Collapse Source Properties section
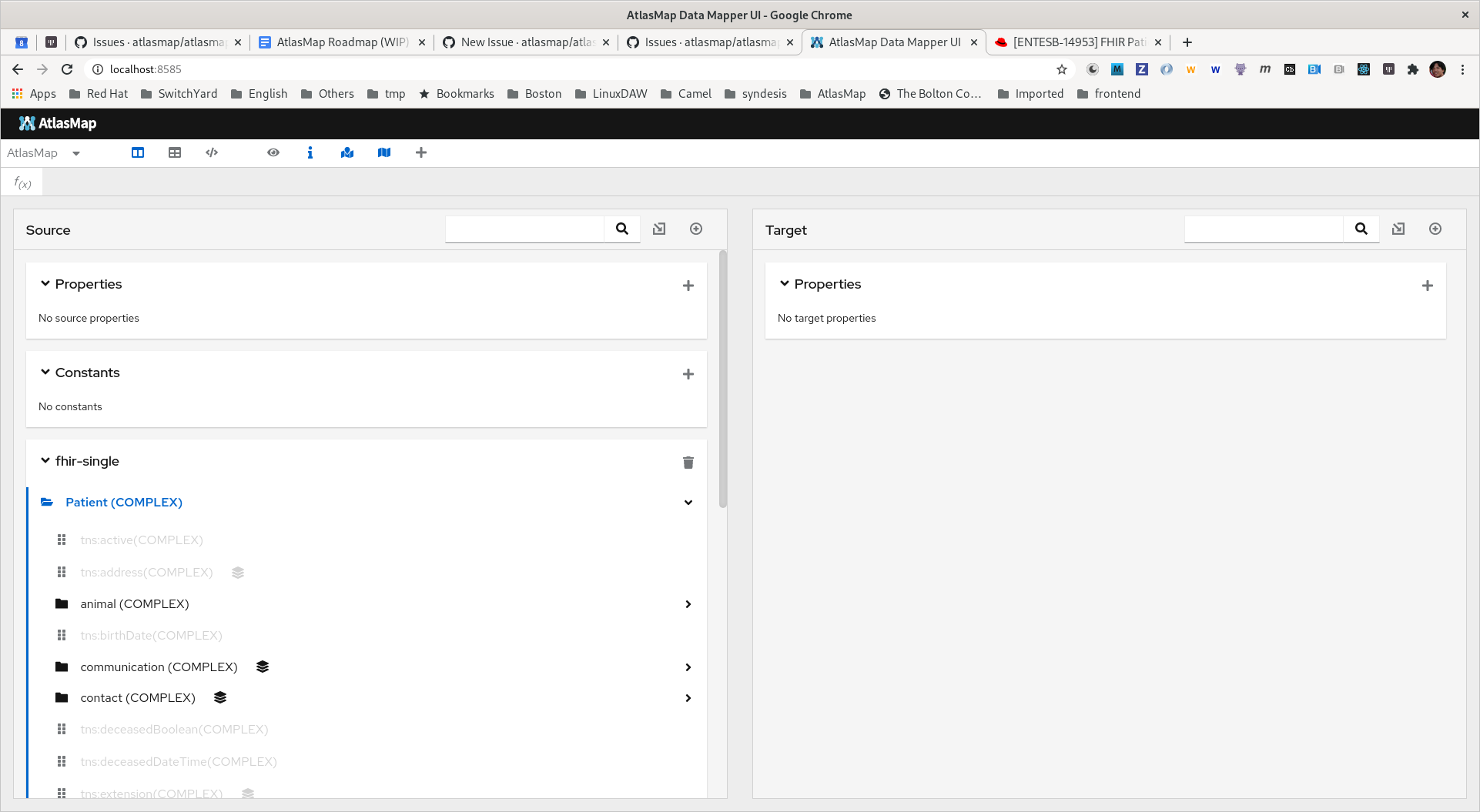Viewport: 1480px width, 812px height. [45, 284]
